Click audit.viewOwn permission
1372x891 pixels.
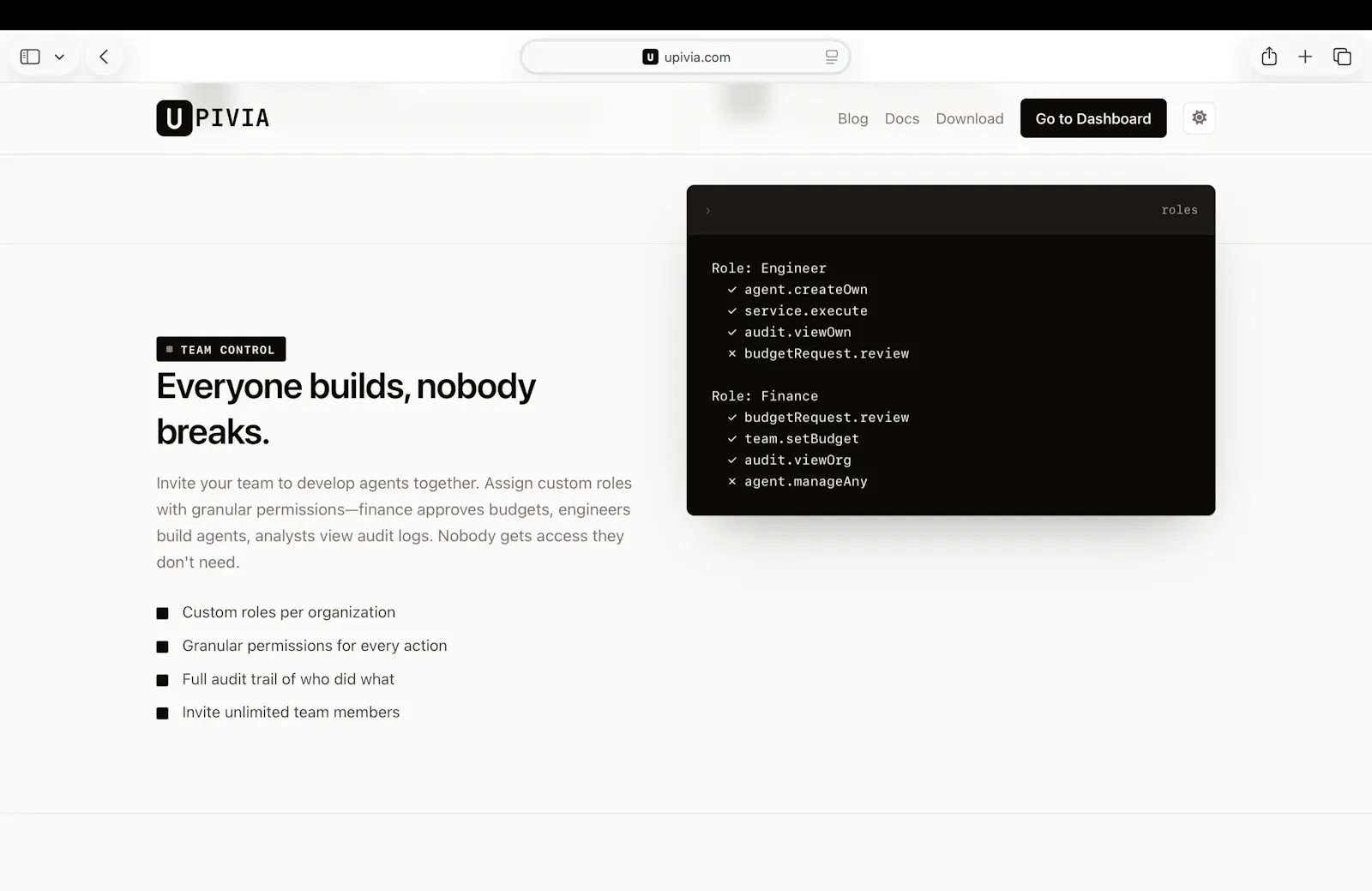coord(797,332)
